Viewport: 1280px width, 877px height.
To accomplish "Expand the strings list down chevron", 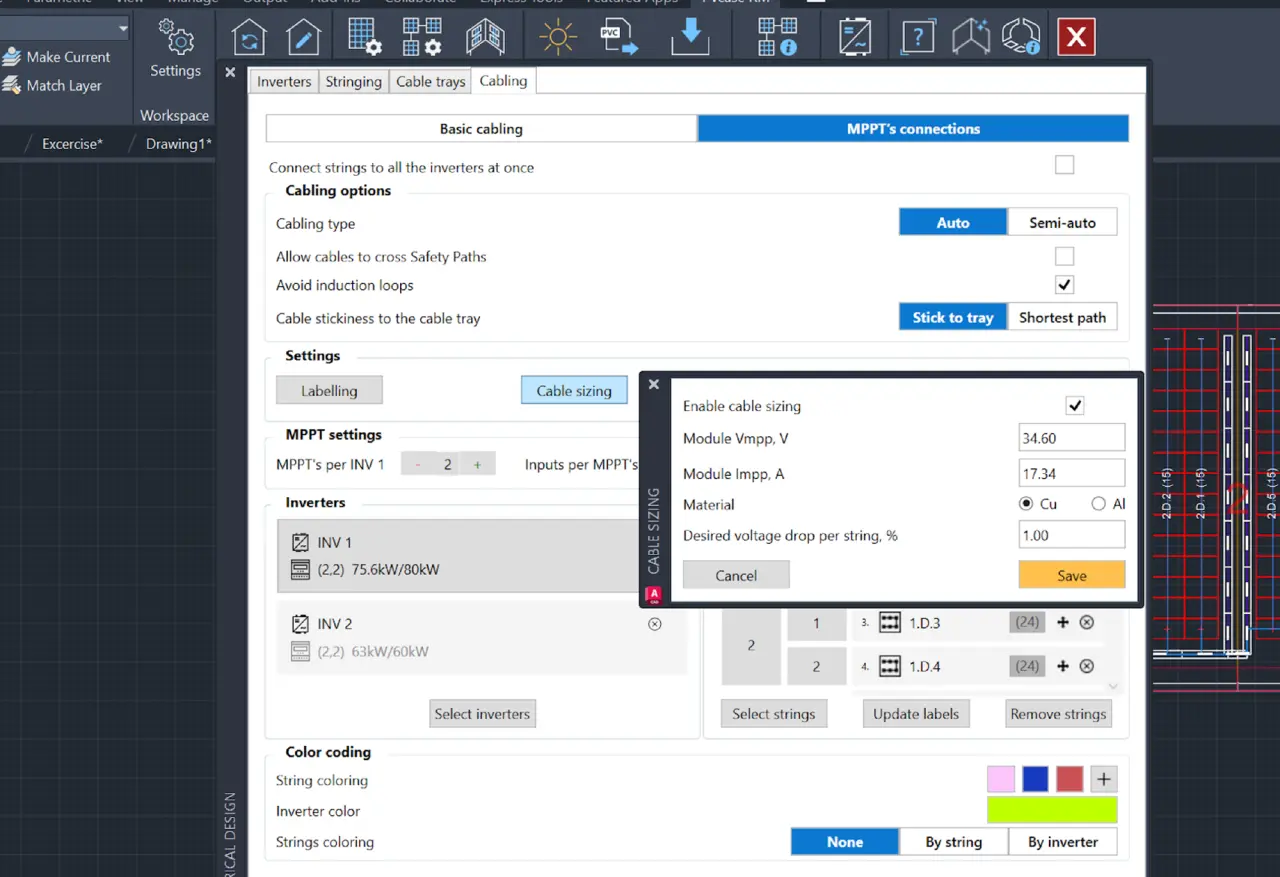I will (x=1113, y=686).
